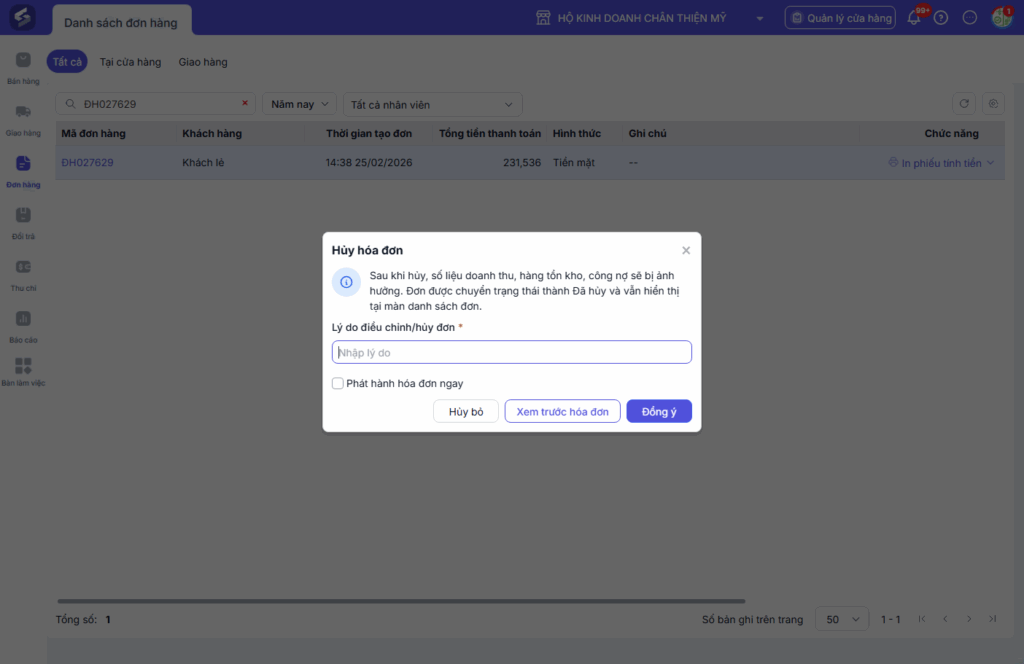Screen dimensions: 1024x664
Task: Click the Mã đơn hàng column header
Action: pyautogui.click(x=93, y=133)
